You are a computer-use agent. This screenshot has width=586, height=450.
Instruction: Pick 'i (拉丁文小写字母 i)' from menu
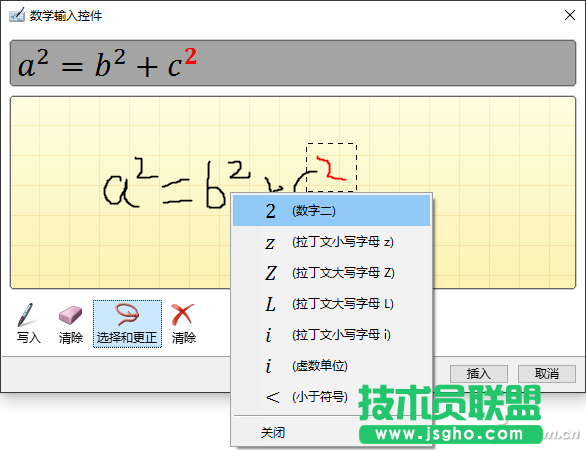331,335
